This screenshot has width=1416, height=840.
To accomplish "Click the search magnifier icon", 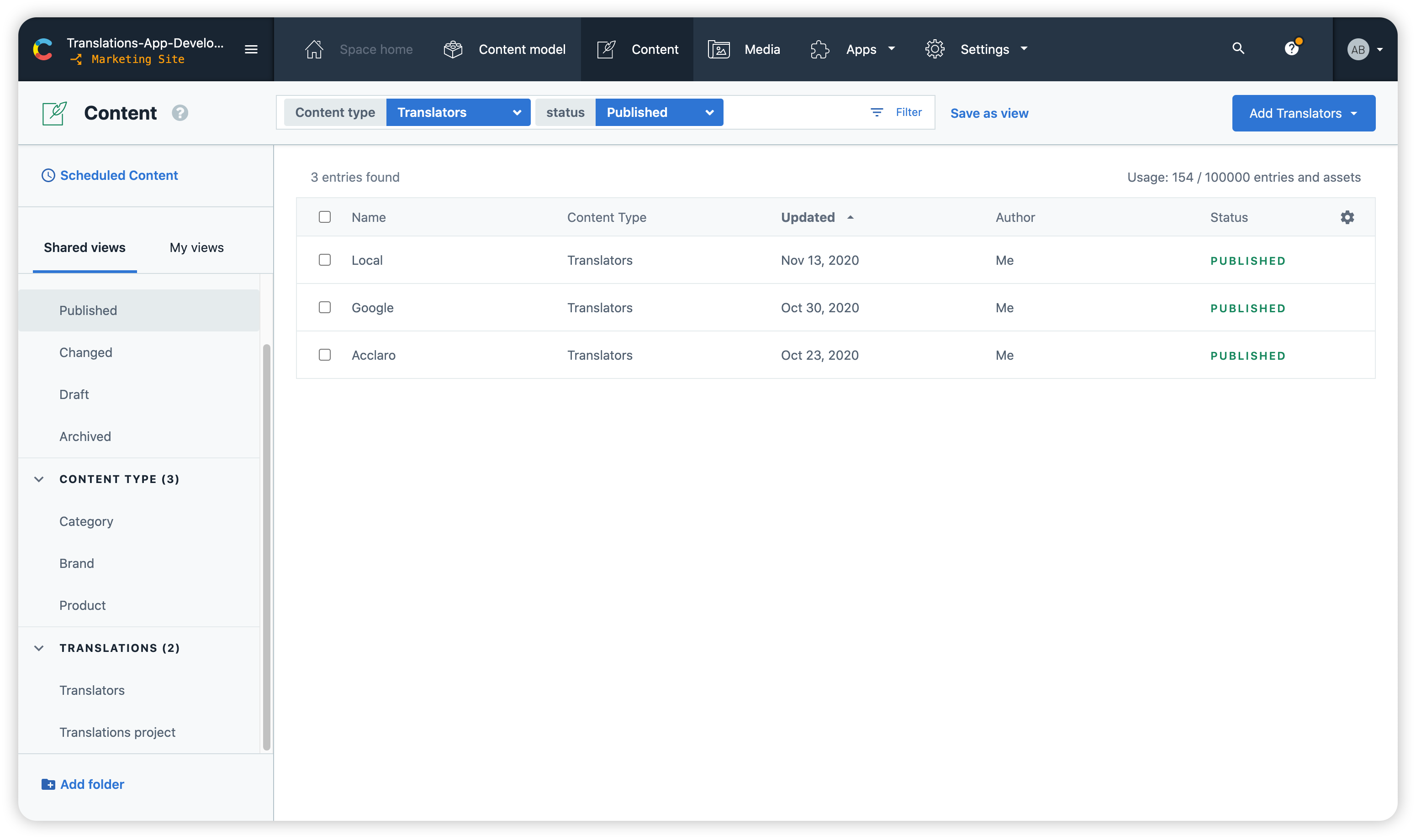I will pos(1238,49).
